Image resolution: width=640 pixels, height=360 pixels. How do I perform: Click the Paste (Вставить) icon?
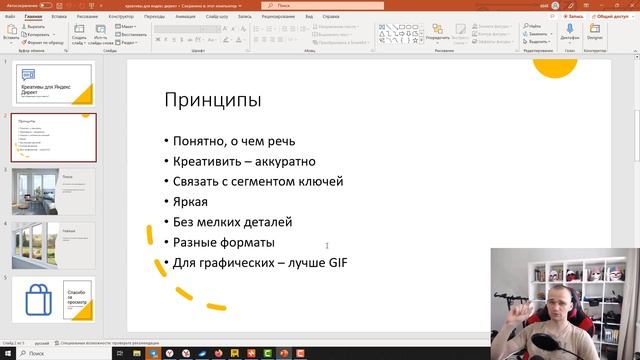(x=11, y=29)
